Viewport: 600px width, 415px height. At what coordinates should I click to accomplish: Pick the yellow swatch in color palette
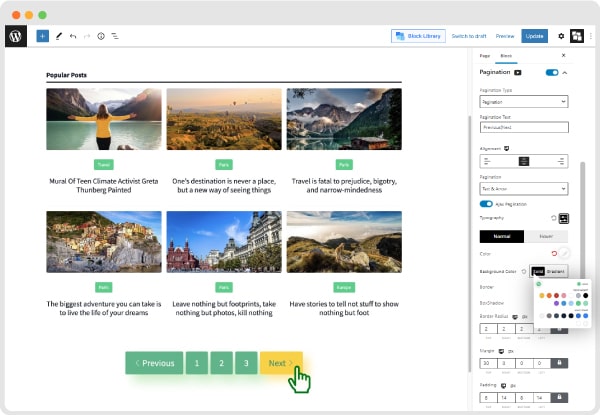[x=541, y=295]
